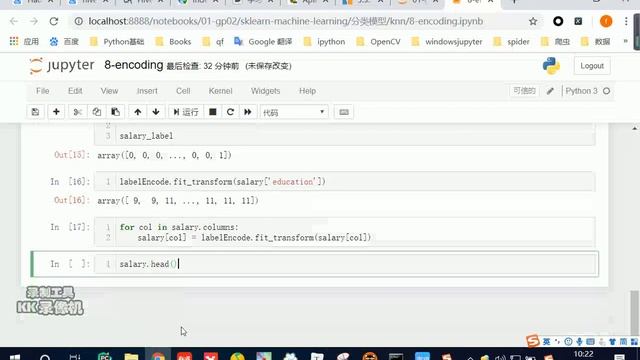Click in the salary.head() code cell
Image resolution: width=640 pixels, height=360 pixels.
[345, 264]
